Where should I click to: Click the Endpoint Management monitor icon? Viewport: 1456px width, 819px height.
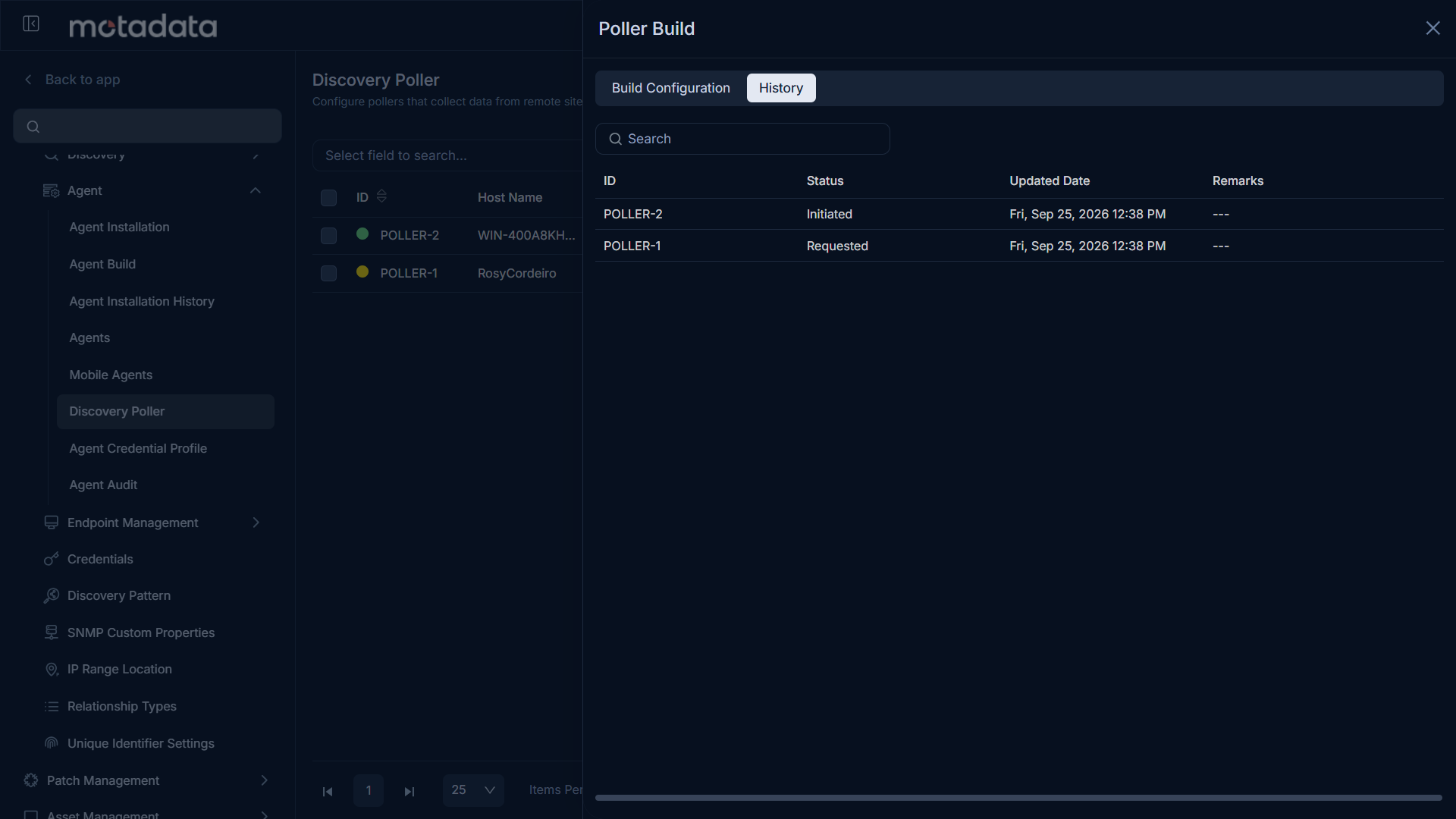(x=51, y=522)
